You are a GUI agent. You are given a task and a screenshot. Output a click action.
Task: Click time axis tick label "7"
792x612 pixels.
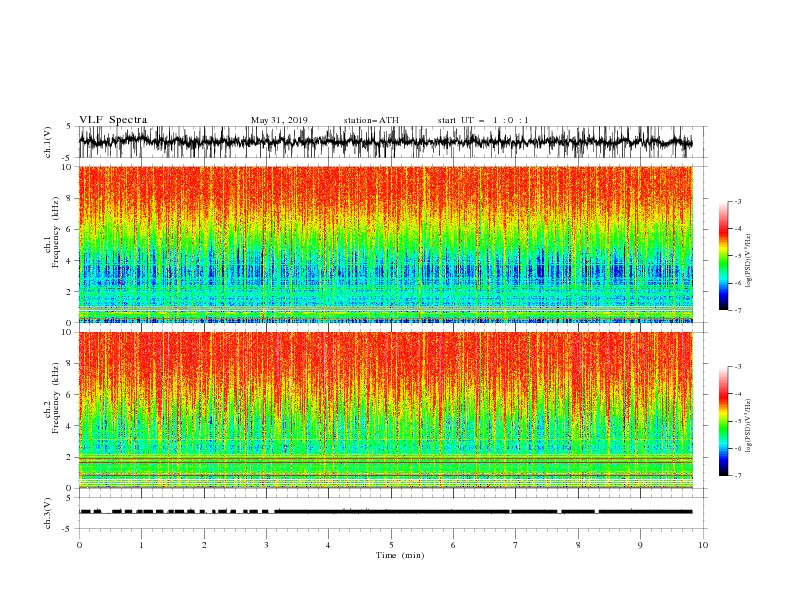pos(516,545)
